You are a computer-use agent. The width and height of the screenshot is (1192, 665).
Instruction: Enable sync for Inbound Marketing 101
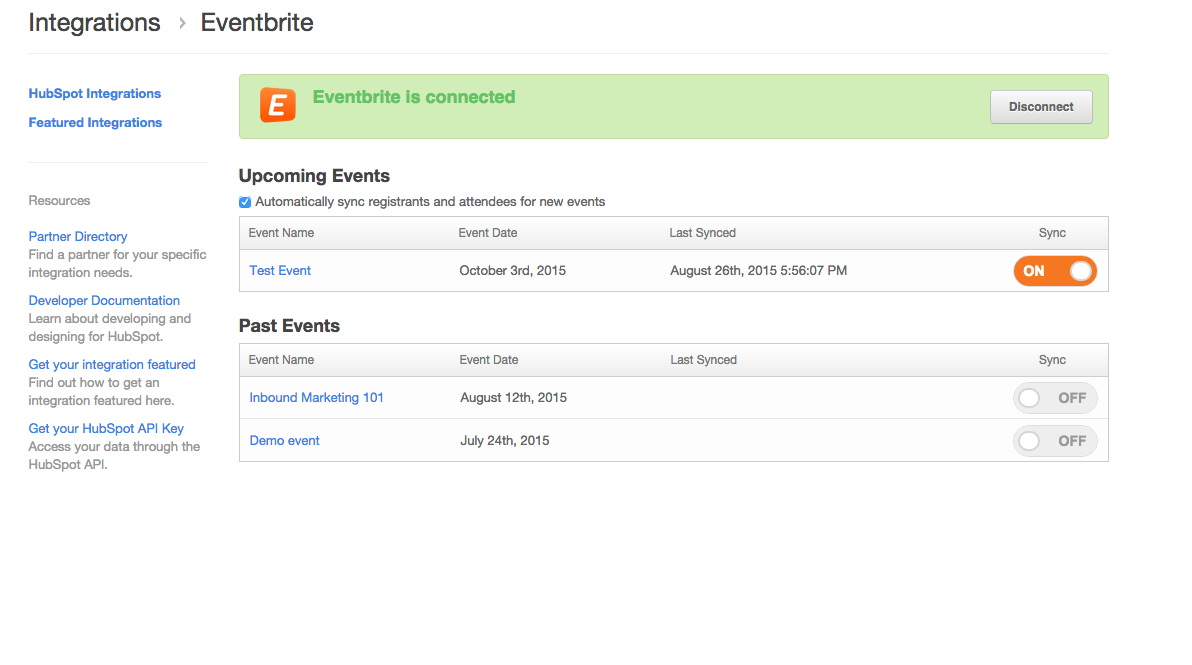[1054, 397]
